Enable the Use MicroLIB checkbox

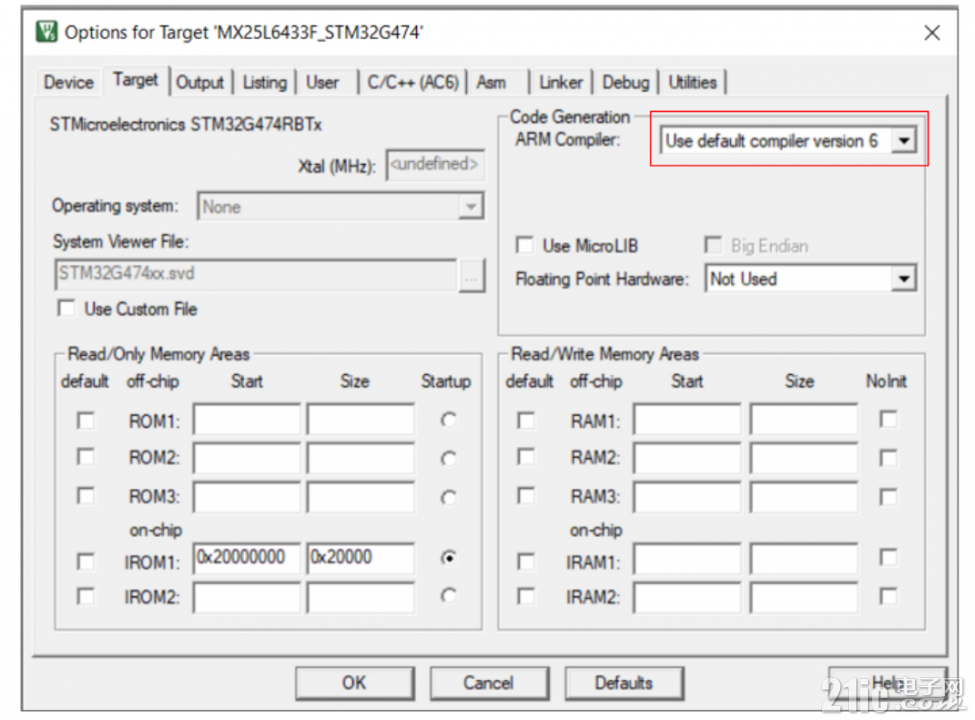[525, 244]
